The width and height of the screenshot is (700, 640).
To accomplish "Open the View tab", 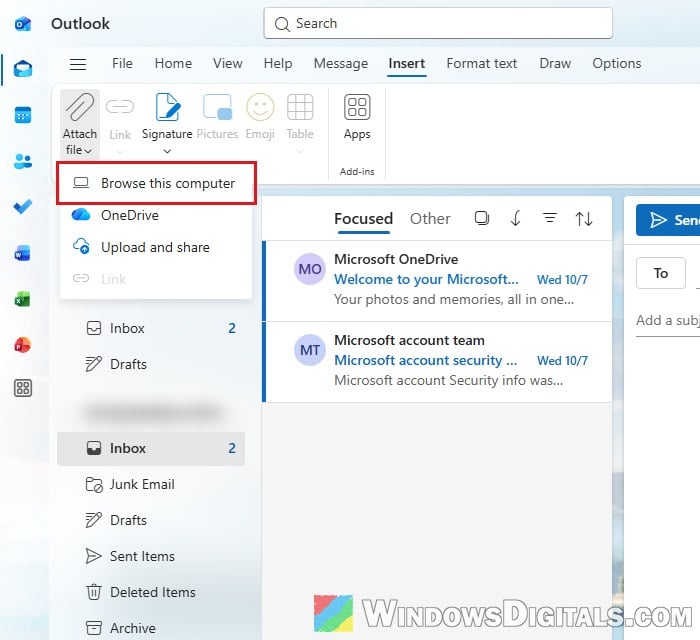I will [x=228, y=63].
